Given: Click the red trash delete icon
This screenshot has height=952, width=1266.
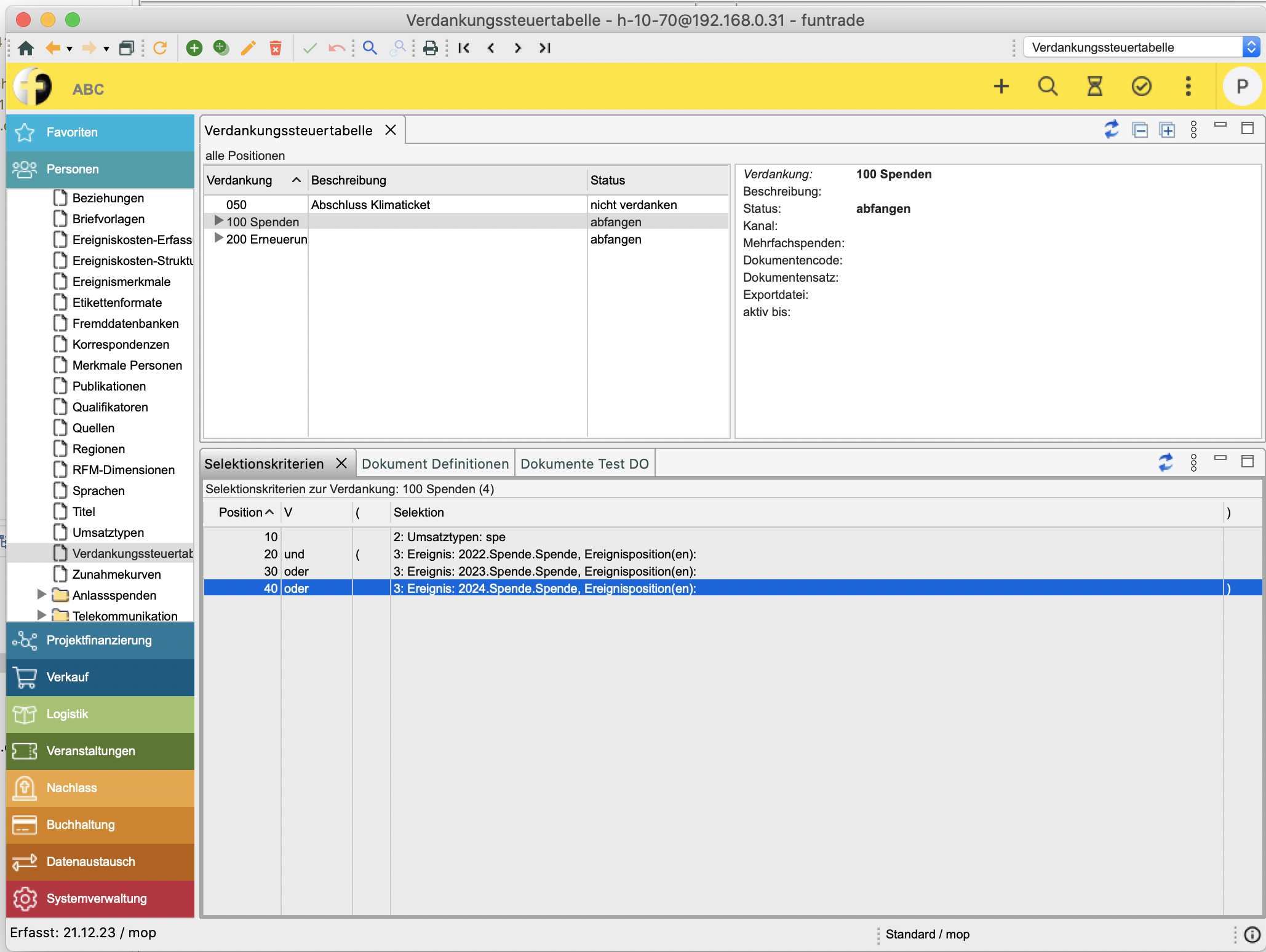Looking at the screenshot, I should pyautogui.click(x=276, y=48).
